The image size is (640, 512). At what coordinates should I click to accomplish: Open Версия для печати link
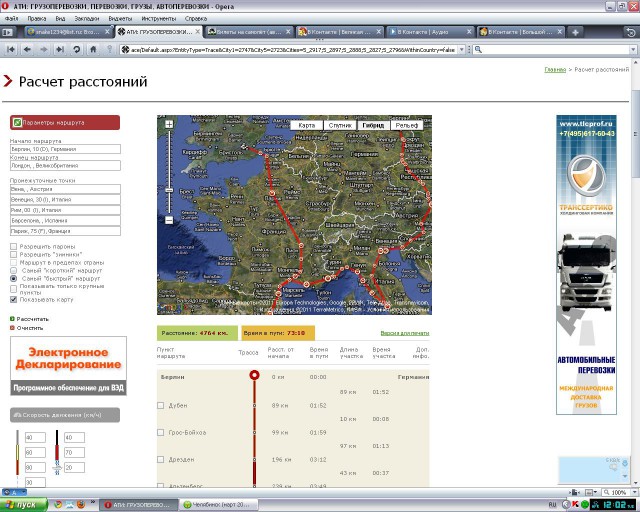pos(404,333)
